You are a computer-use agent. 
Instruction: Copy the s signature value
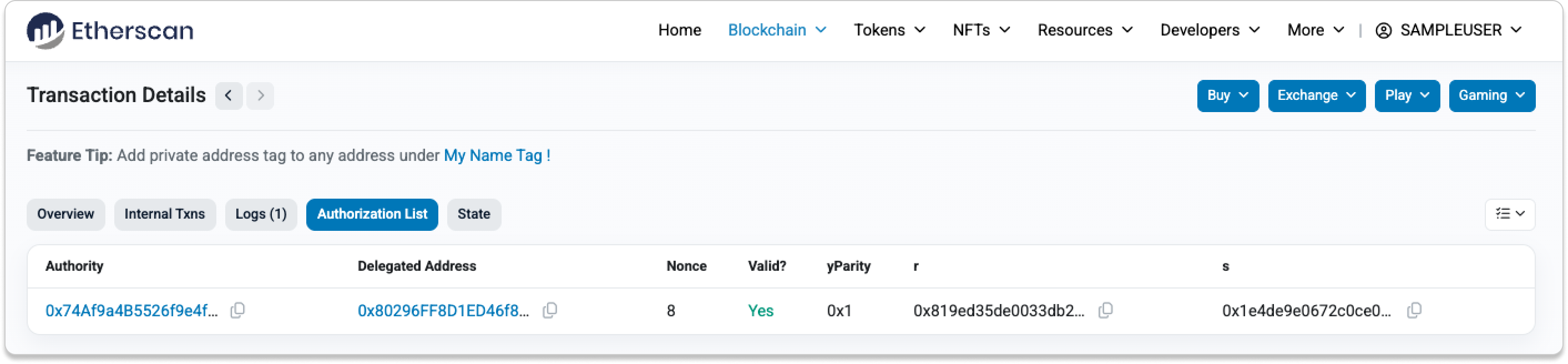[1414, 310]
